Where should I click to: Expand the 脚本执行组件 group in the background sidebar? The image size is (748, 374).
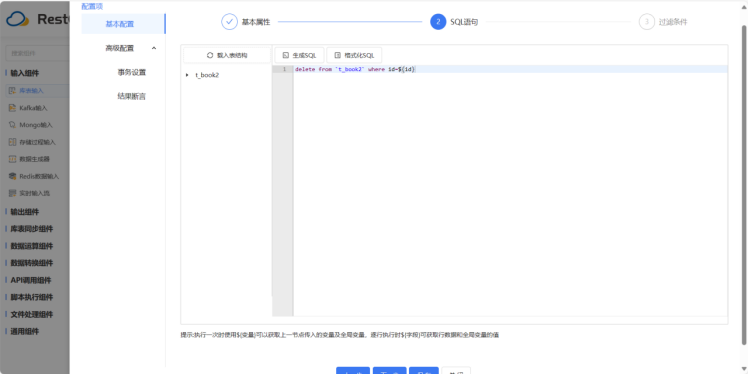coord(31,297)
